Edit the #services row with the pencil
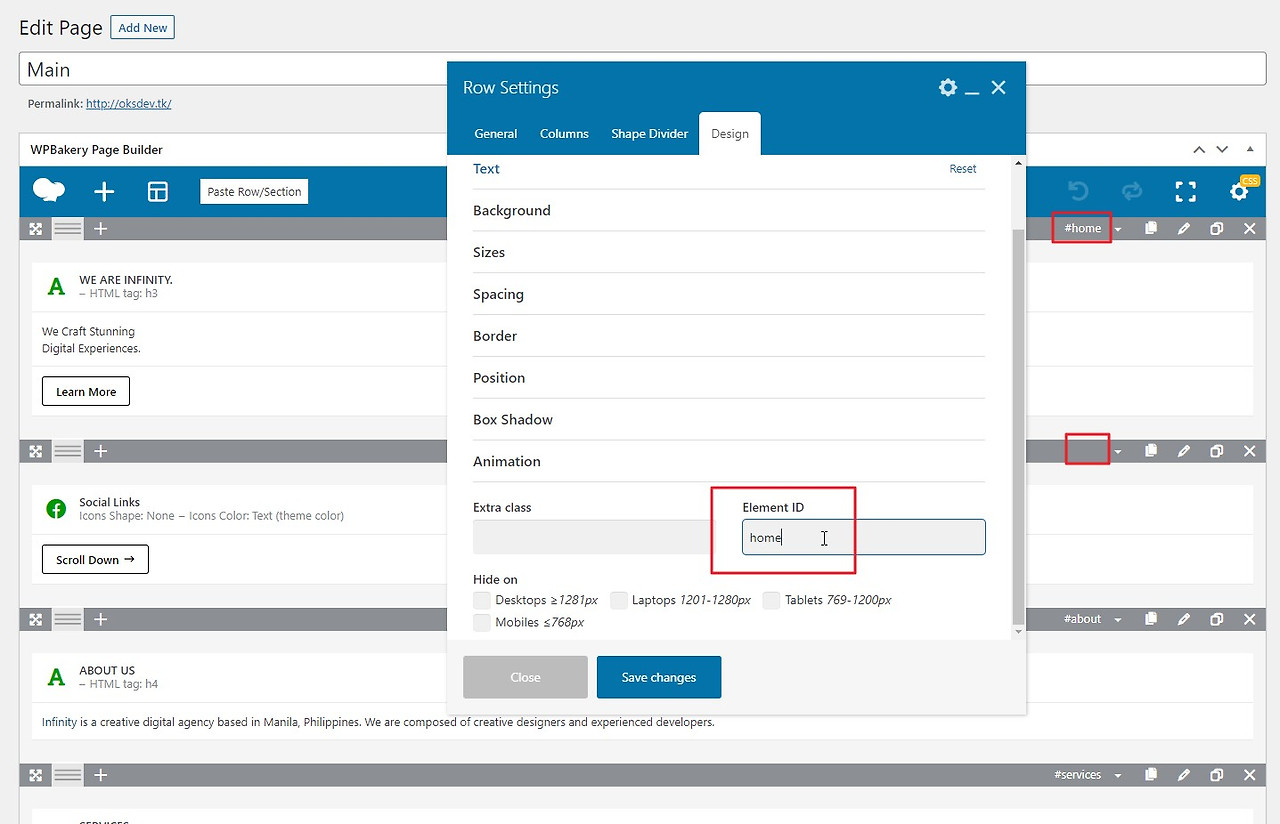The image size is (1280, 824). click(1184, 775)
